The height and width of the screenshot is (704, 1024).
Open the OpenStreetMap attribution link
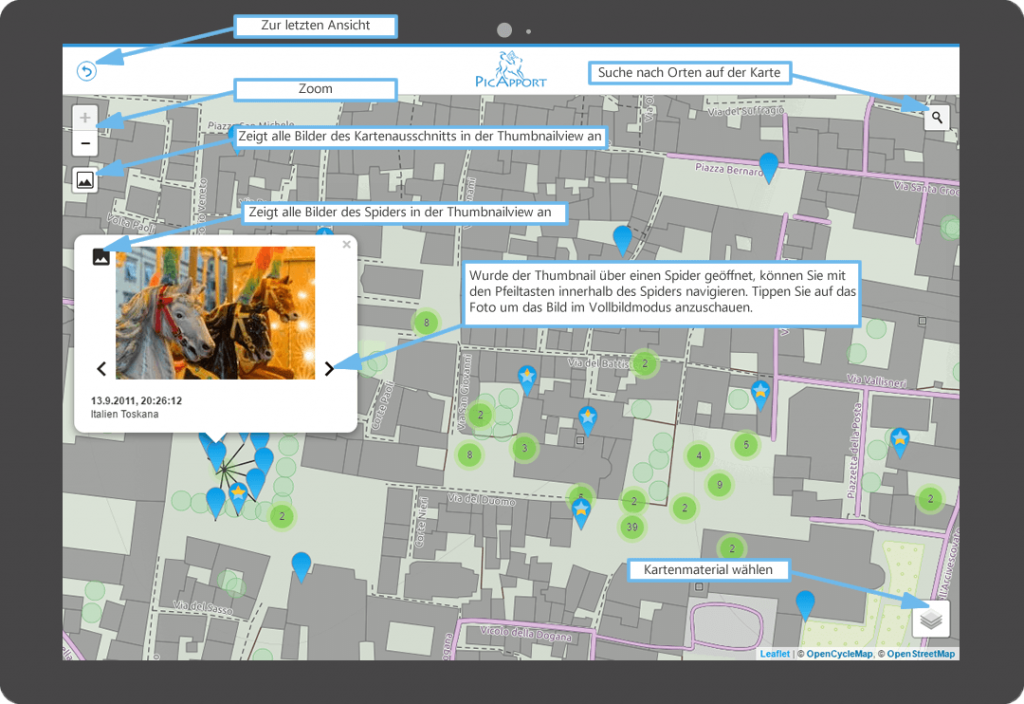point(920,654)
